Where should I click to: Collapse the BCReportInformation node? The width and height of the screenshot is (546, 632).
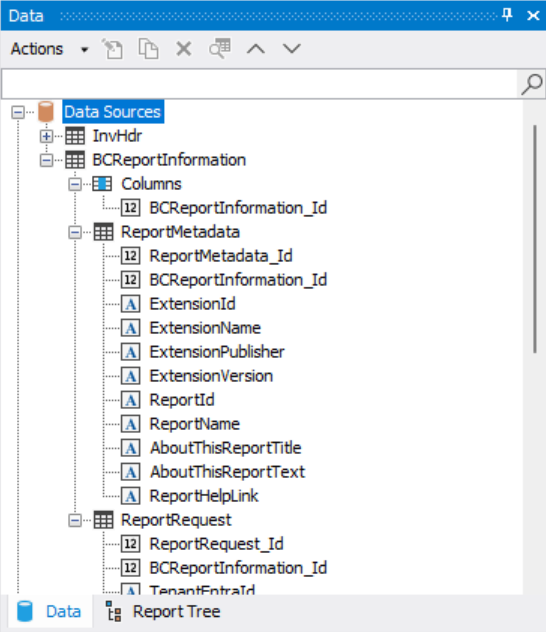coord(46,160)
